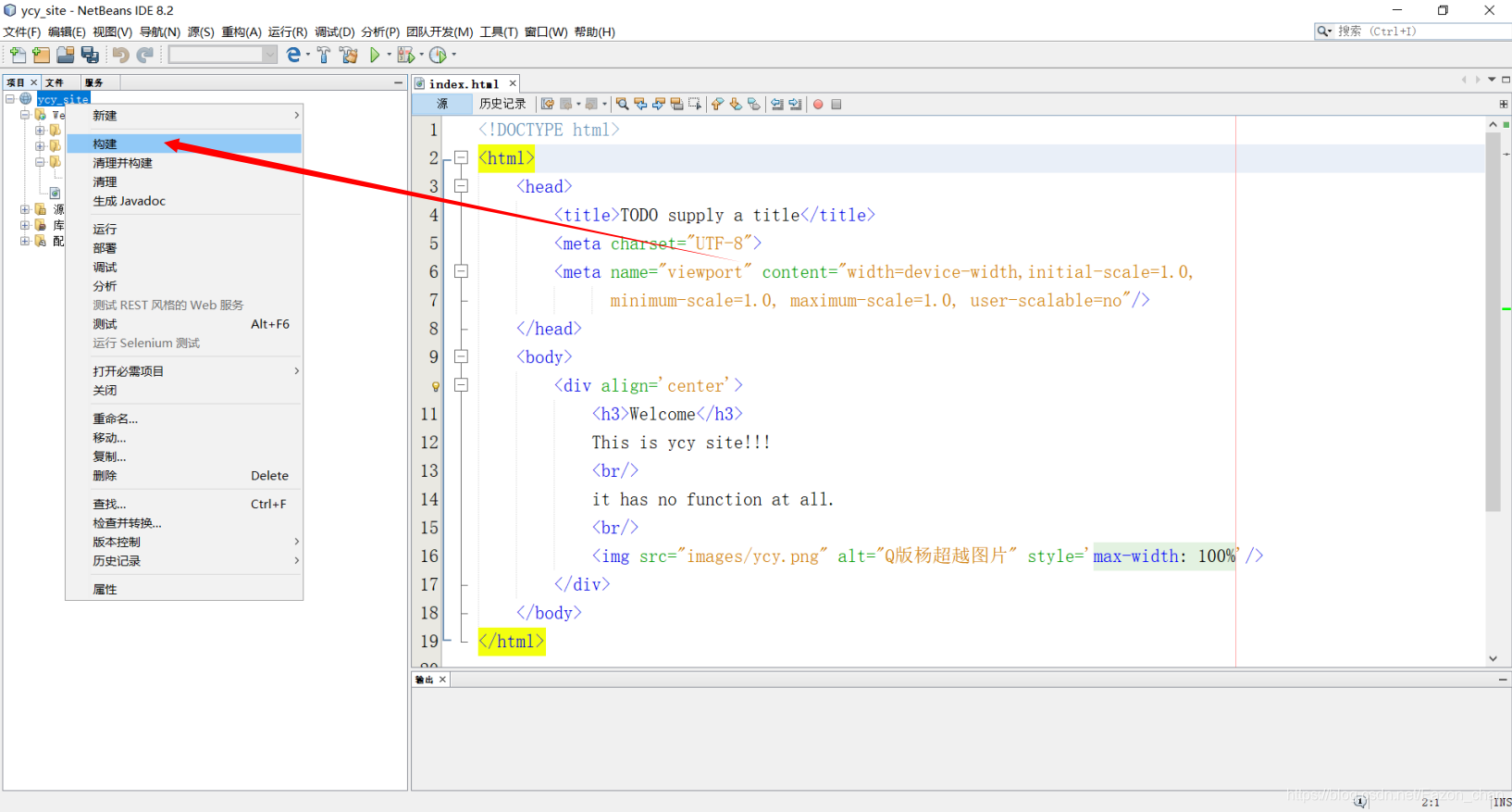Screen dimensions: 1512x812
Task: Click the Profile Project clock icon
Action: (438, 56)
